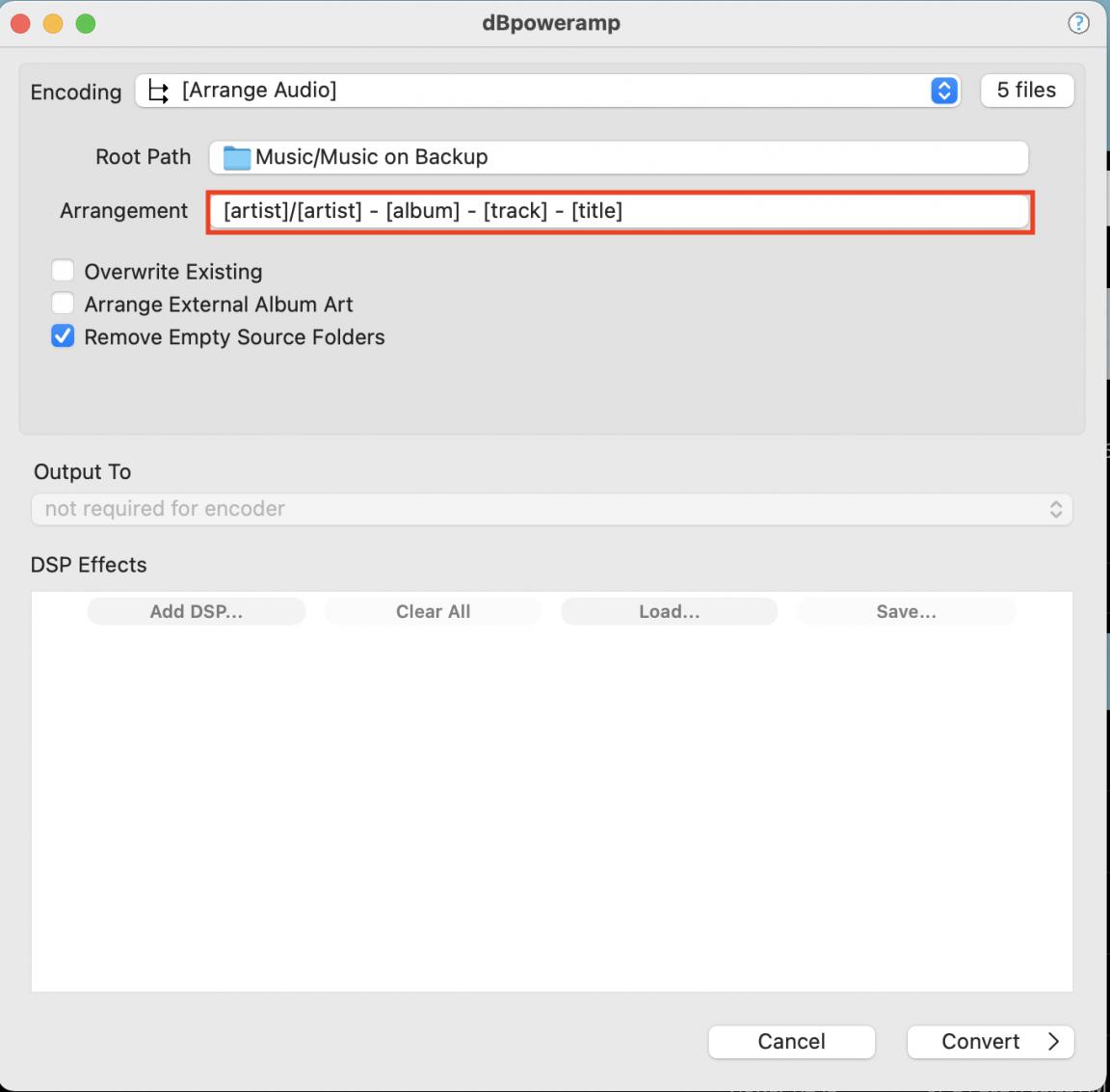Click the red close window button
The image size is (1110, 1092).
tap(21, 24)
